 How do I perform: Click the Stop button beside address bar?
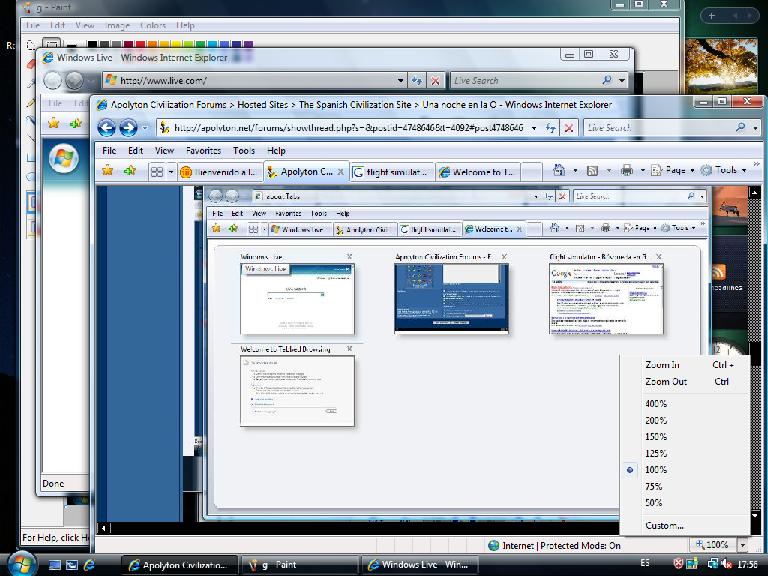pyautogui.click(x=568, y=128)
